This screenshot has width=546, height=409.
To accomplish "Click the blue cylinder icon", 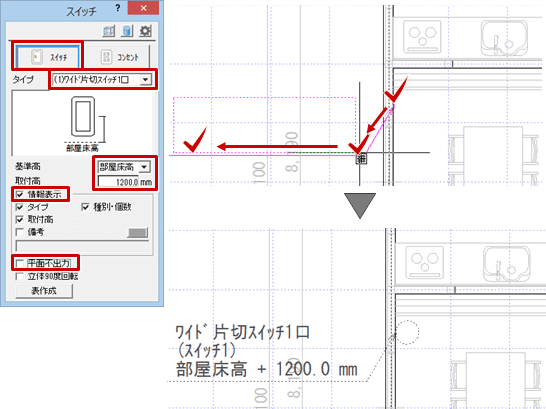I will [x=127, y=31].
